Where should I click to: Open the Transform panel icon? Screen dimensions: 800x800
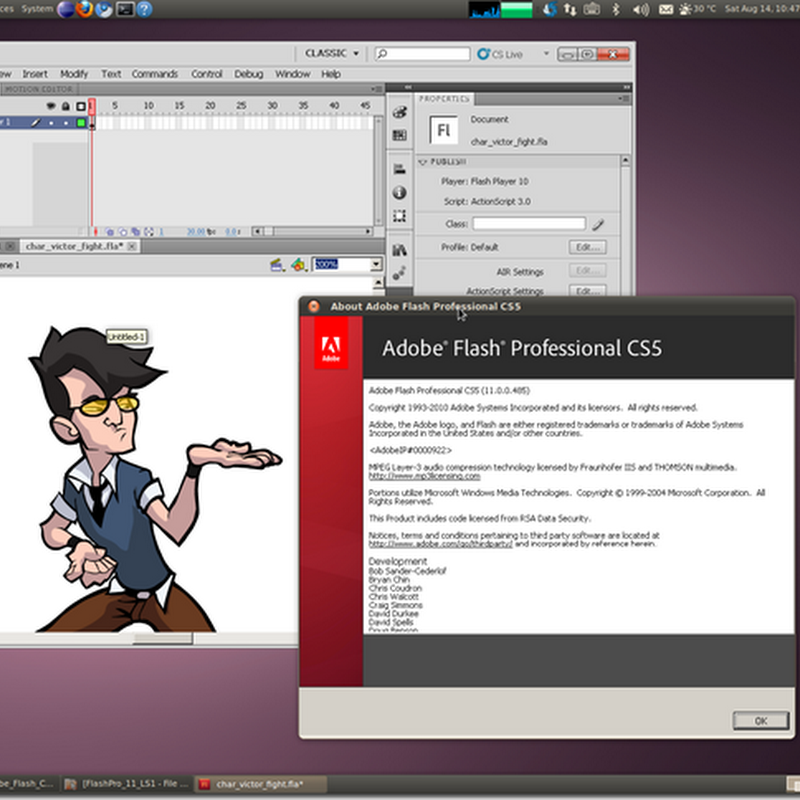click(x=399, y=216)
